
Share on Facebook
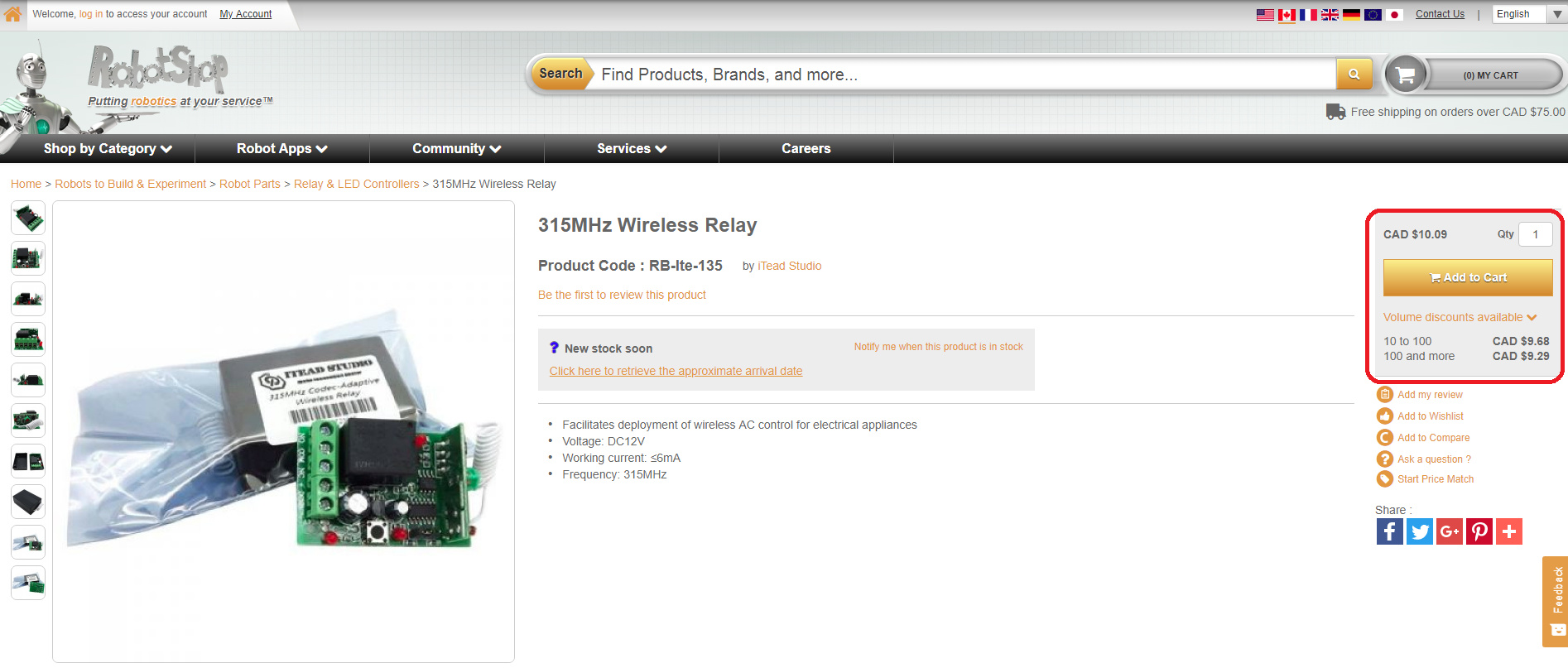tap(1390, 531)
